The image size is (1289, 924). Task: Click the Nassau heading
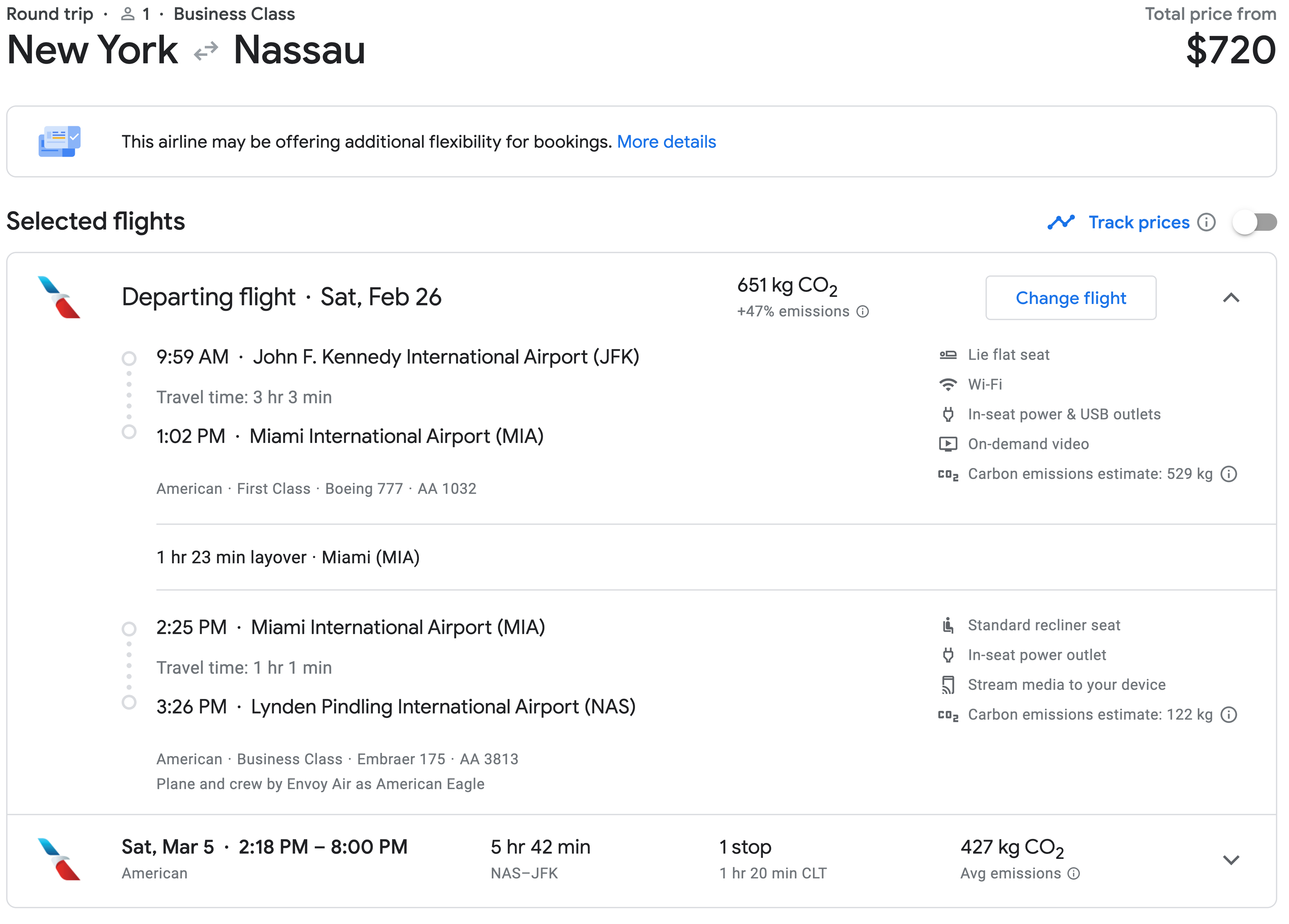[x=299, y=50]
